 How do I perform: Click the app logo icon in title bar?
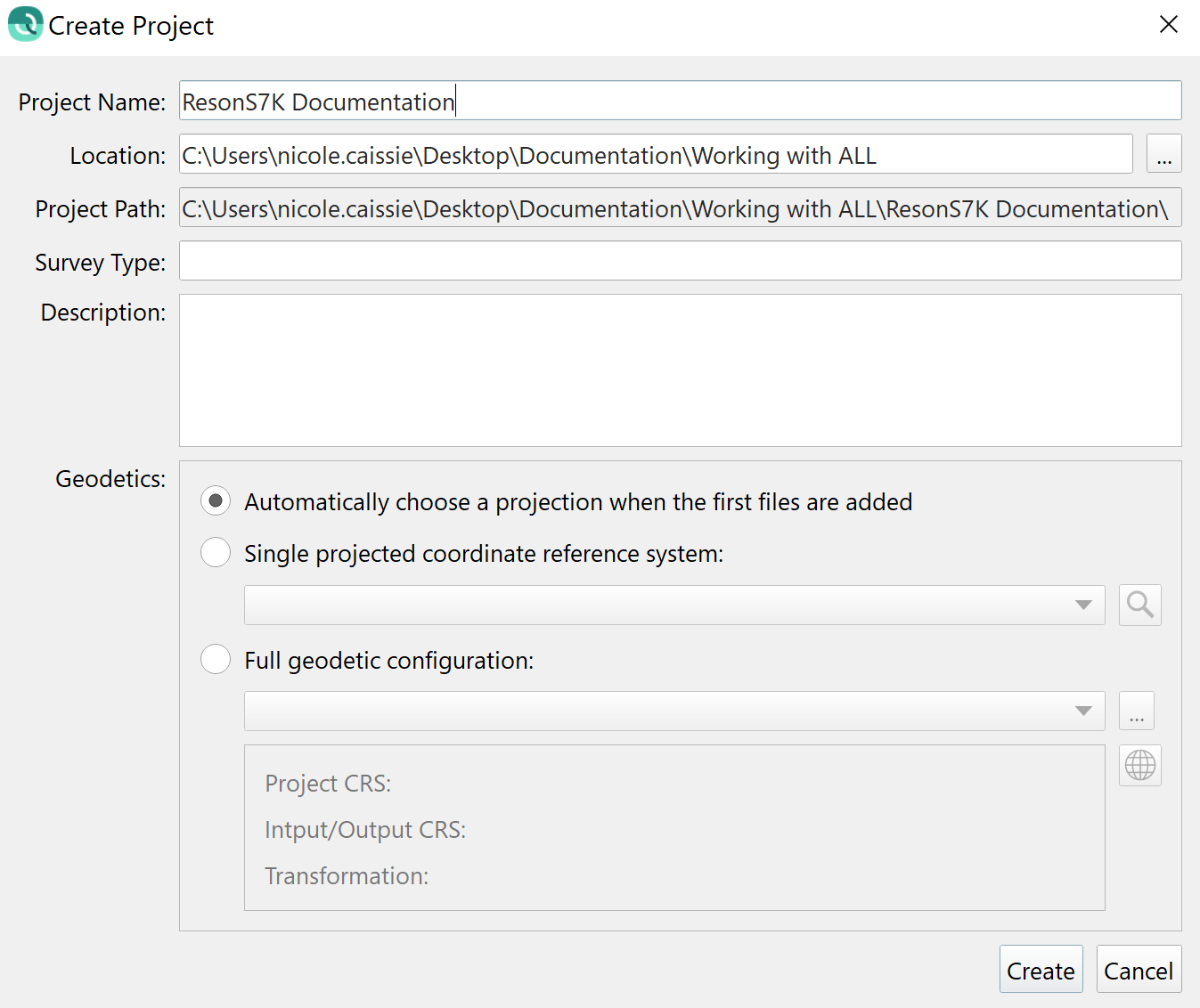(25, 25)
